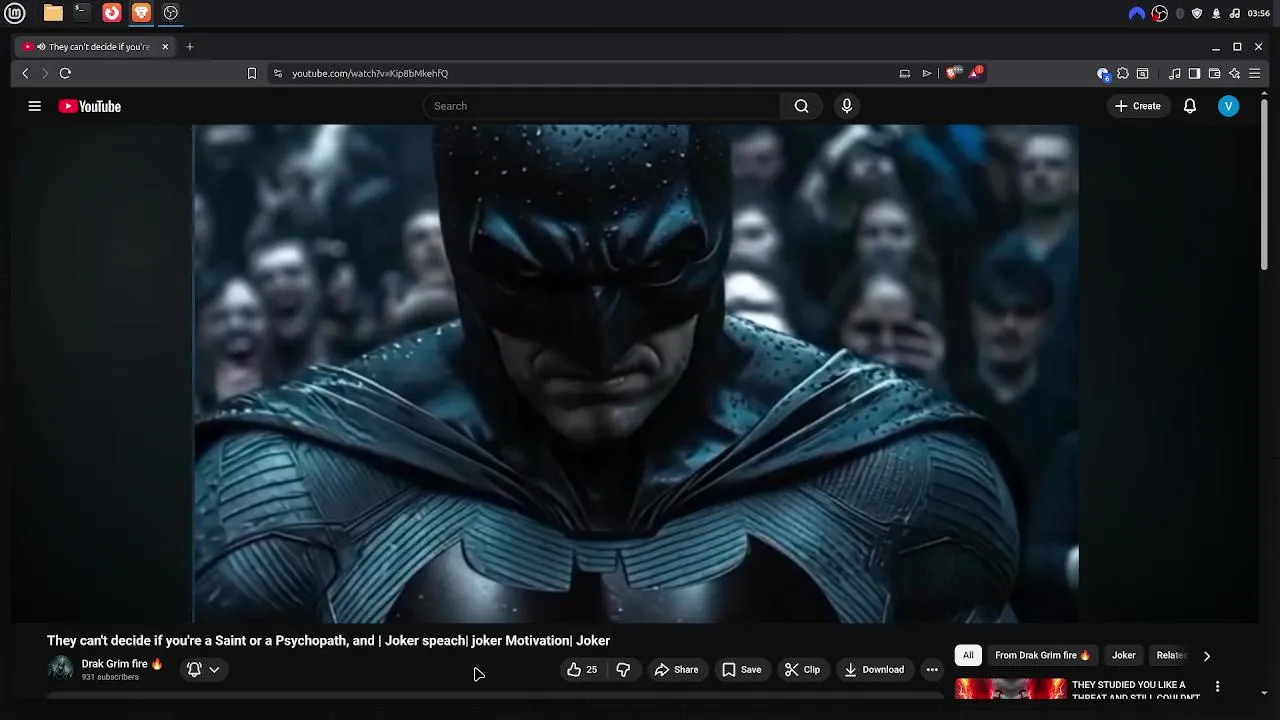Open Brave Rewards triangle icon
This screenshot has height=720, width=1280.
[x=976, y=73]
